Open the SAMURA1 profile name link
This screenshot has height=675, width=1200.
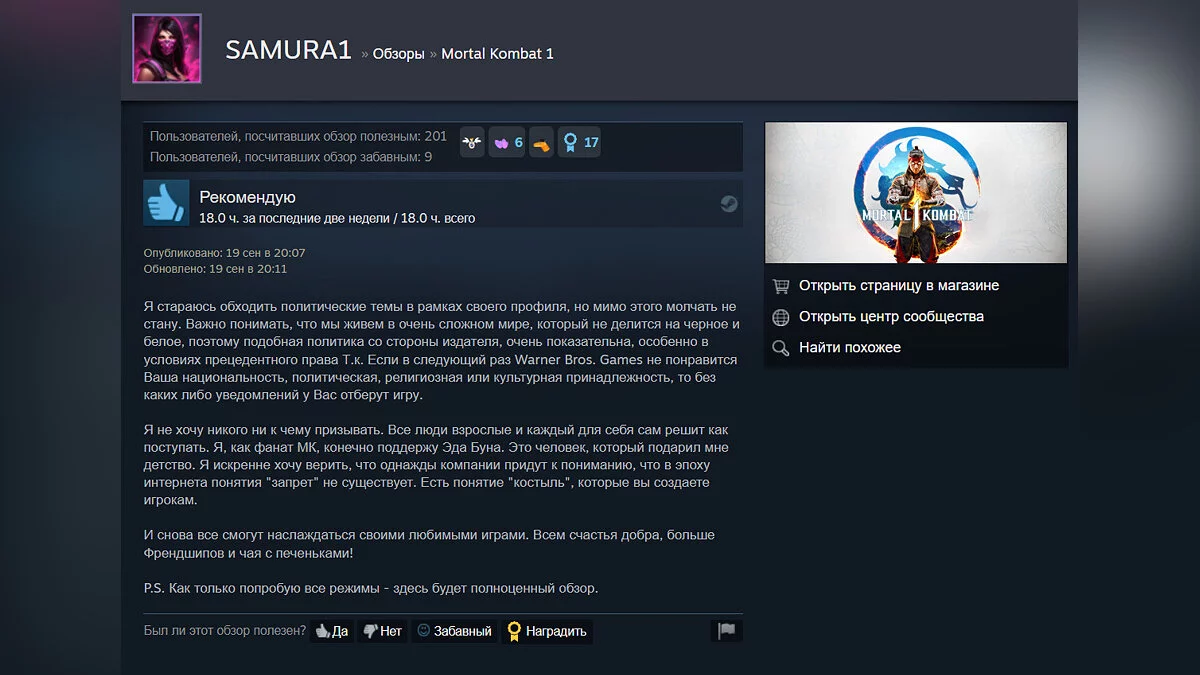pyautogui.click(x=288, y=50)
